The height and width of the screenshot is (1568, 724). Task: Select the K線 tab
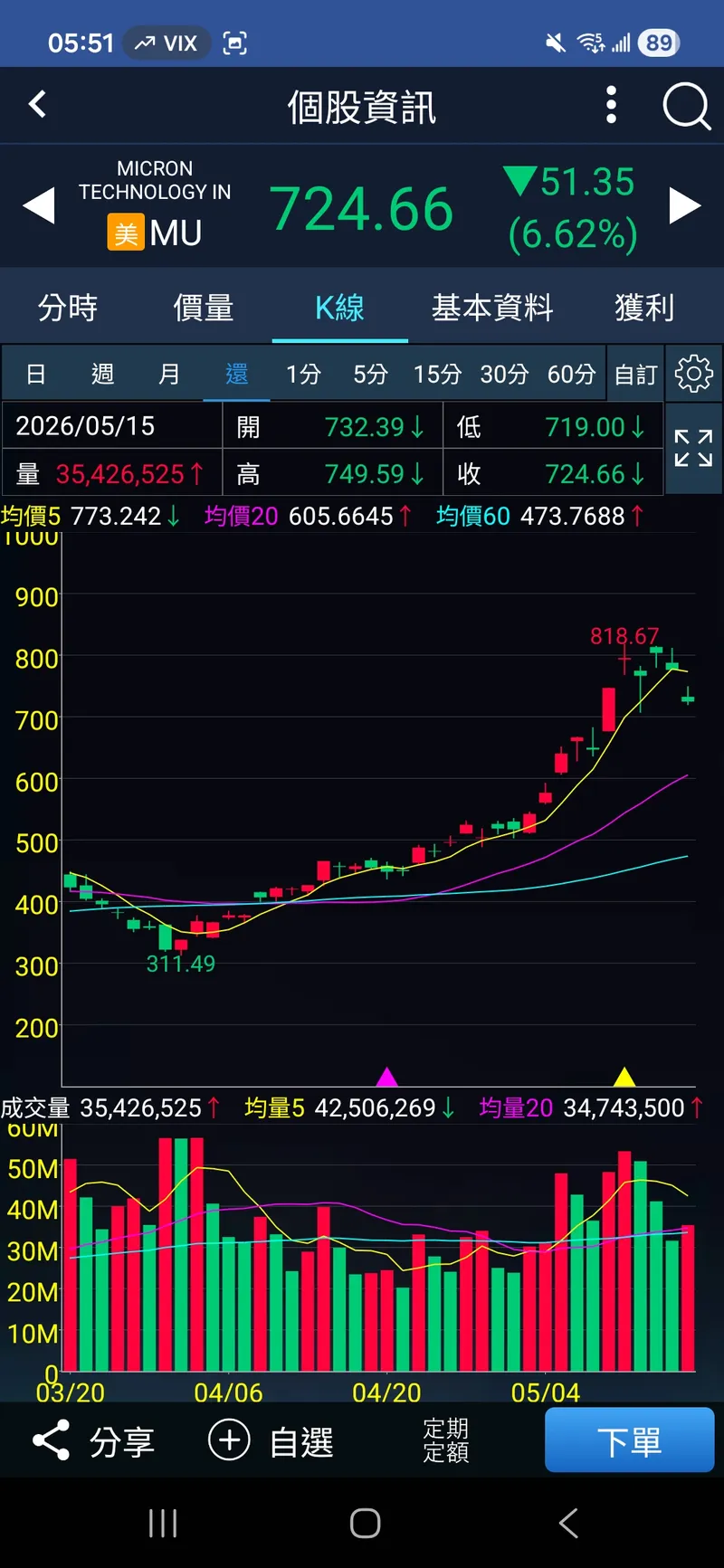339,308
